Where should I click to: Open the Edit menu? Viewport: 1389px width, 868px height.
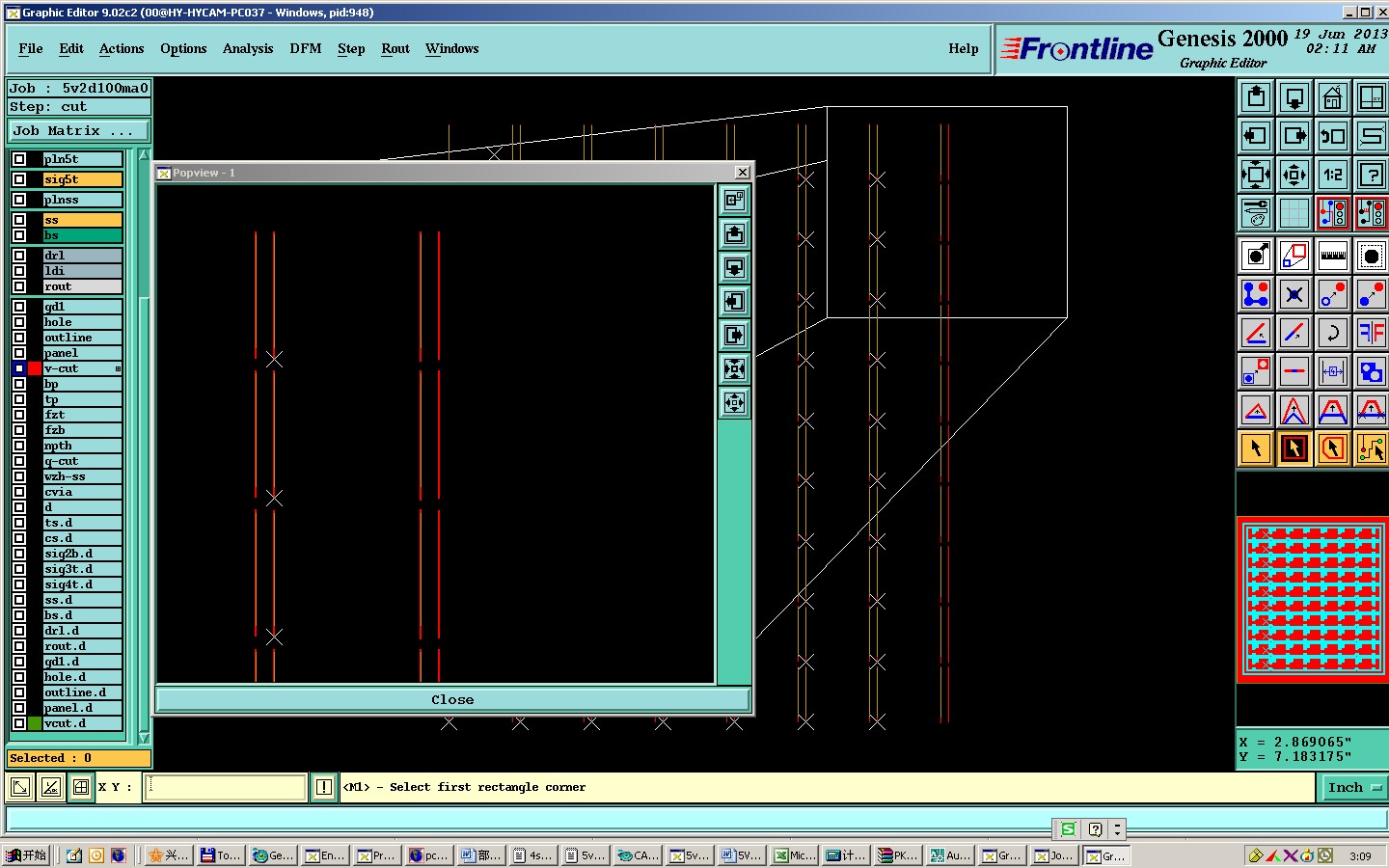[x=71, y=48]
